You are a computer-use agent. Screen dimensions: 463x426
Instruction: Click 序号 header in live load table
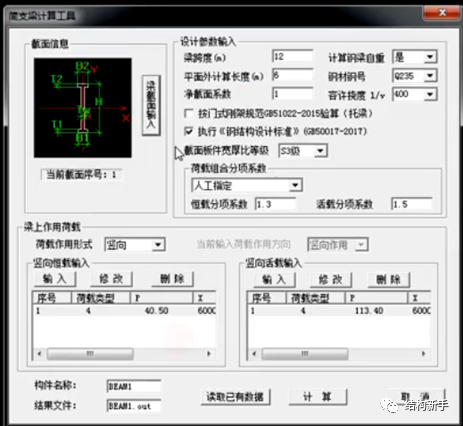(267, 297)
